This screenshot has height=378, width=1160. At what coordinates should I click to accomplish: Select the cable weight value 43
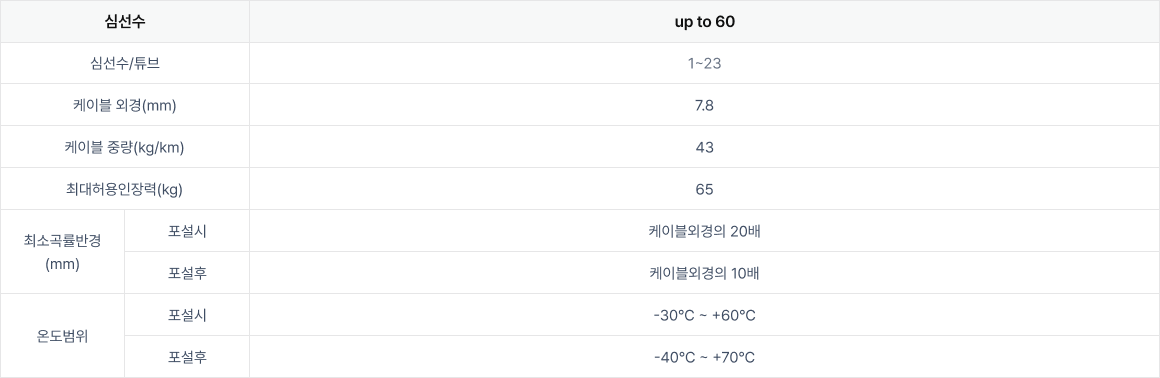704,147
